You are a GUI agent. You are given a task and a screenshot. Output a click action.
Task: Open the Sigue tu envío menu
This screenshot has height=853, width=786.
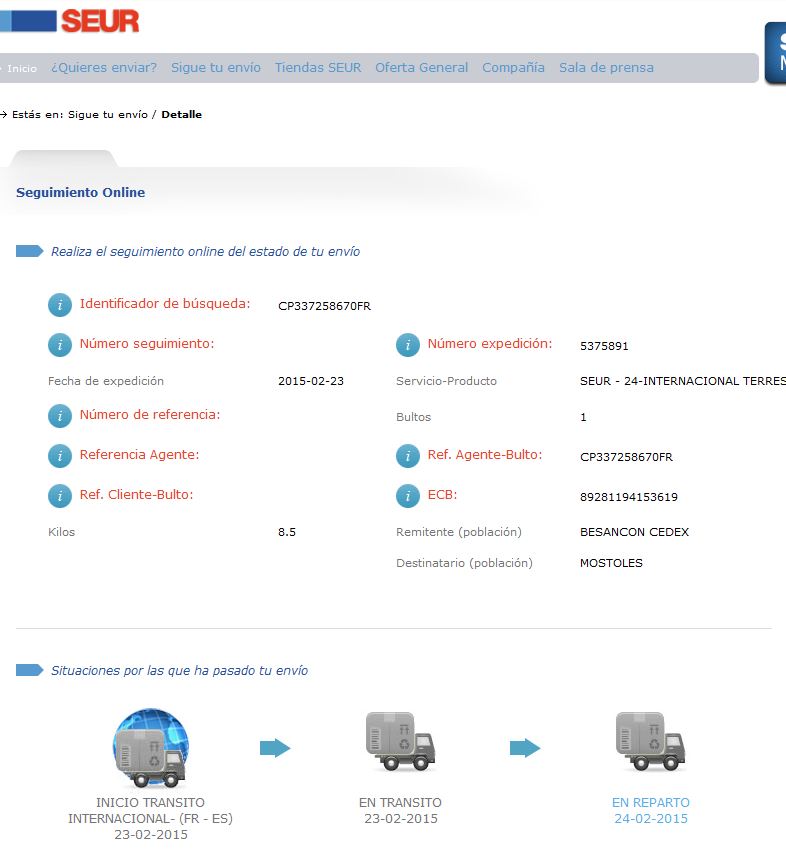216,67
